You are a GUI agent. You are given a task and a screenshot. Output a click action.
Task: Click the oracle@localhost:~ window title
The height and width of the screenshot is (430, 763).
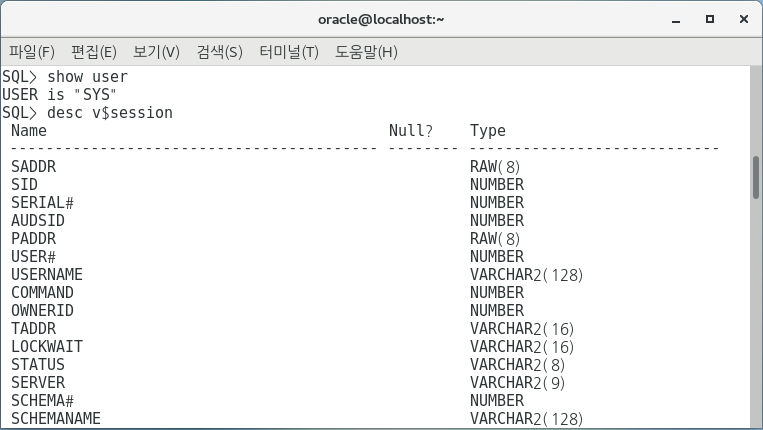[381, 19]
